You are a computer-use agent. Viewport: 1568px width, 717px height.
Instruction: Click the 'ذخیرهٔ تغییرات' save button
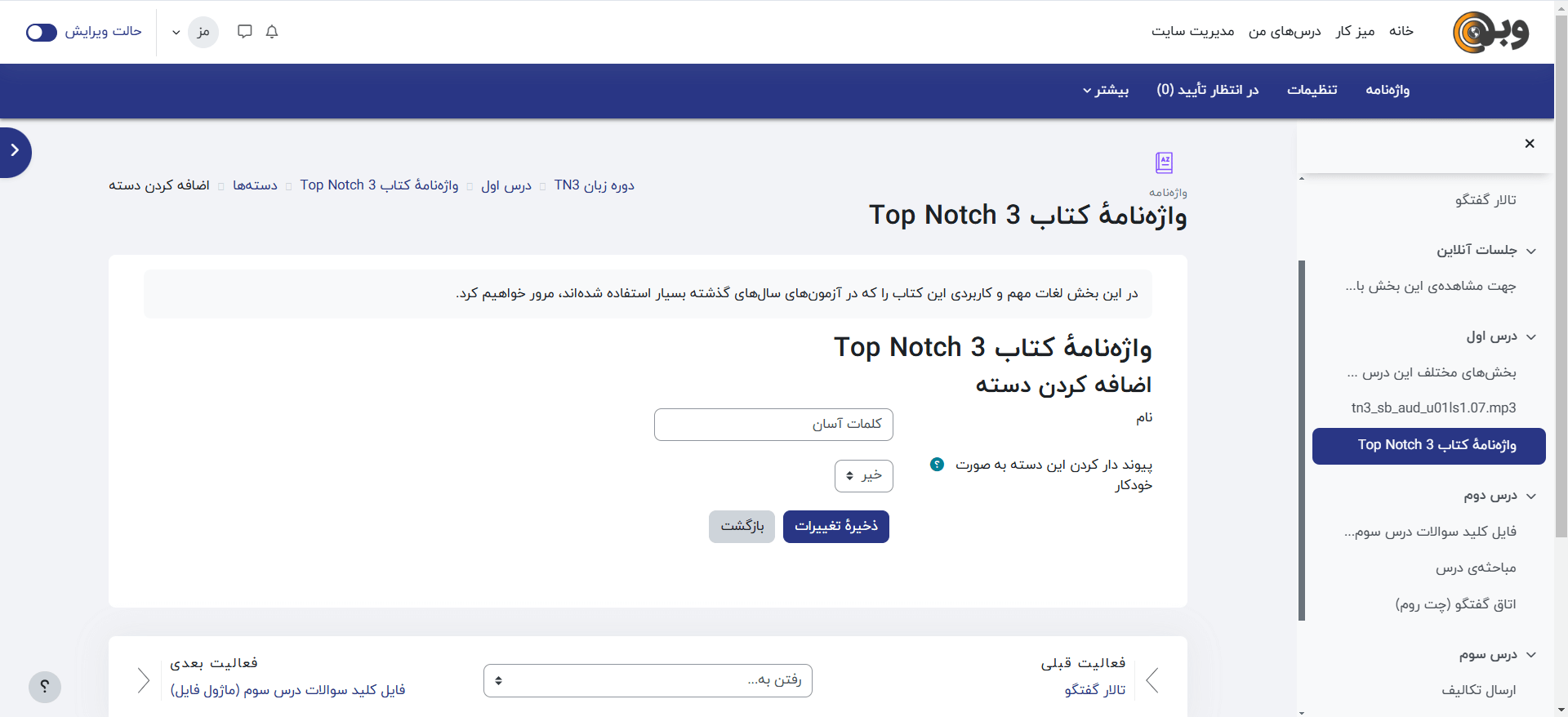coord(835,527)
